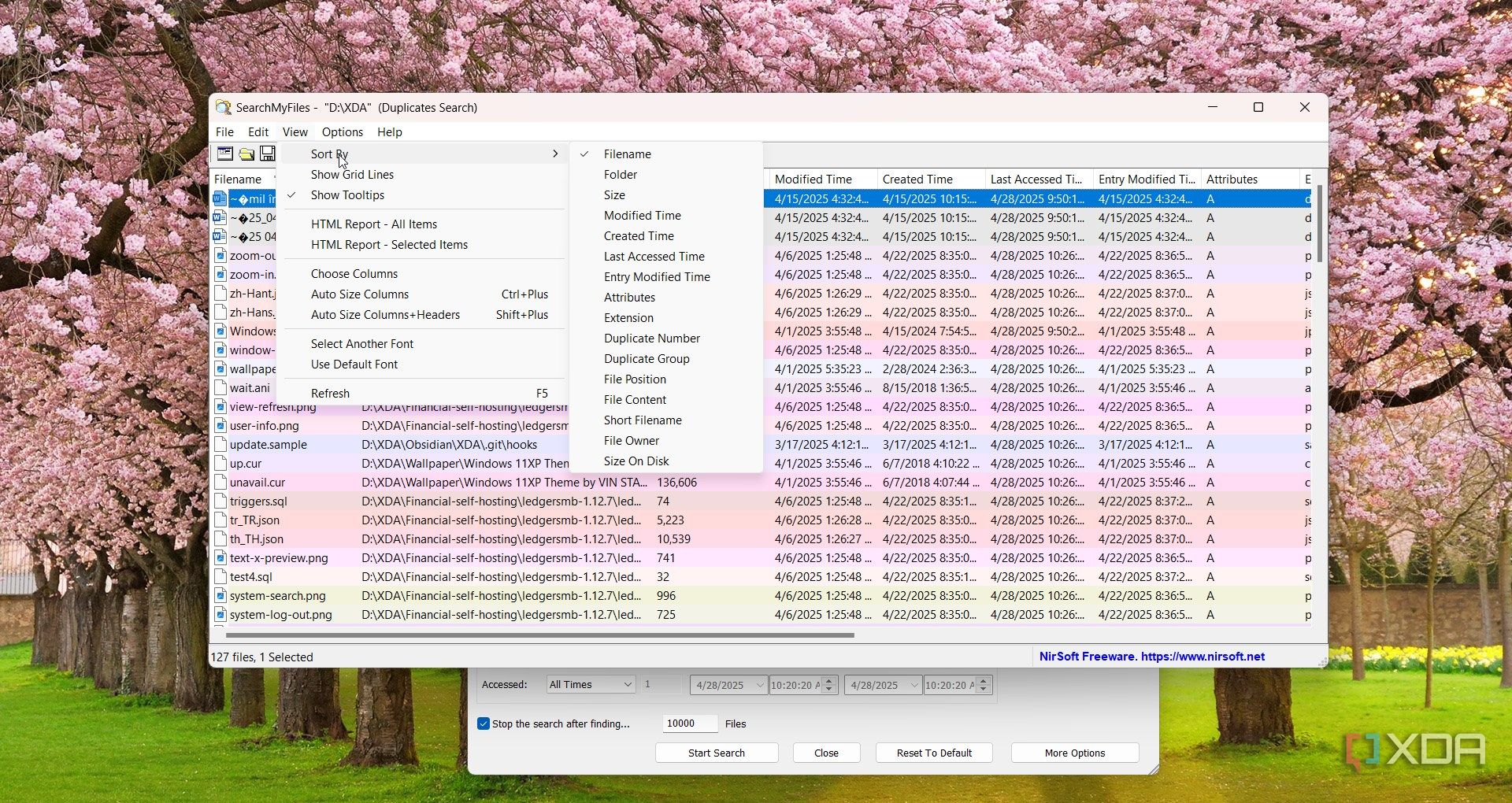Click the file icon of triggers.sql
Image resolution: width=1512 pixels, height=803 pixels.
point(220,501)
